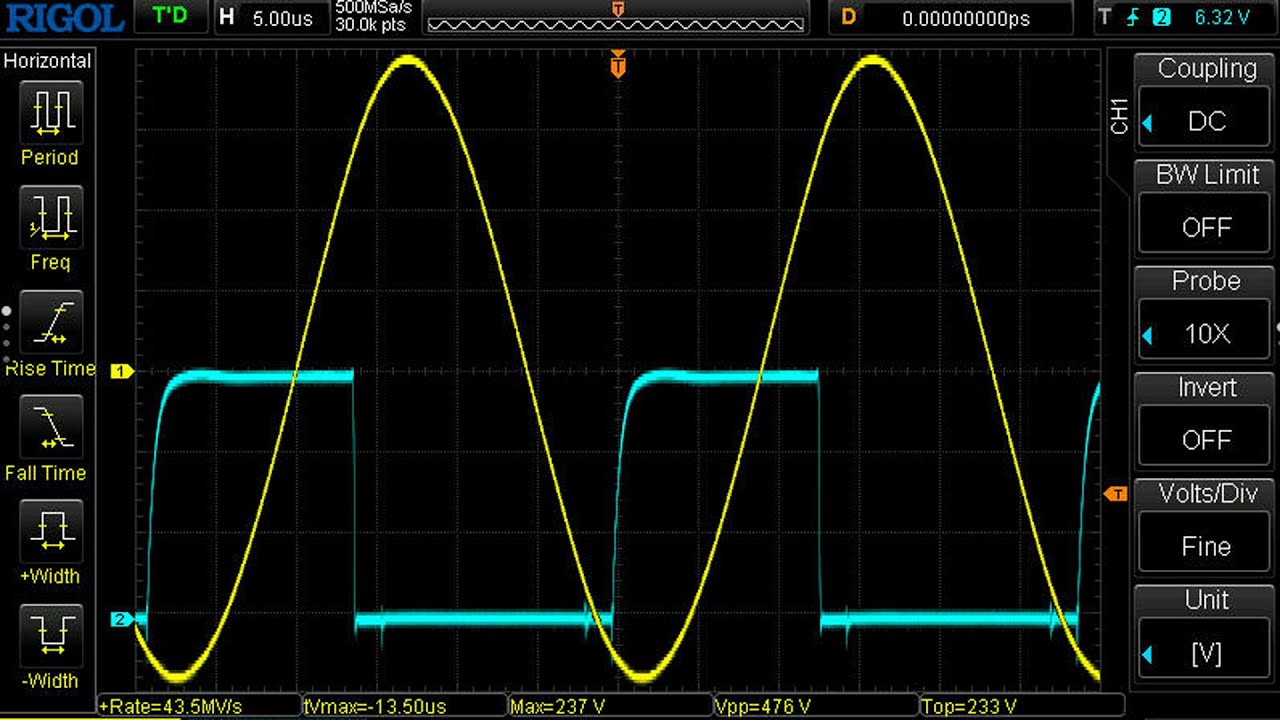1280x720 pixels.
Task: Click the 6.32 V trigger level readout
Action: pos(1221,17)
